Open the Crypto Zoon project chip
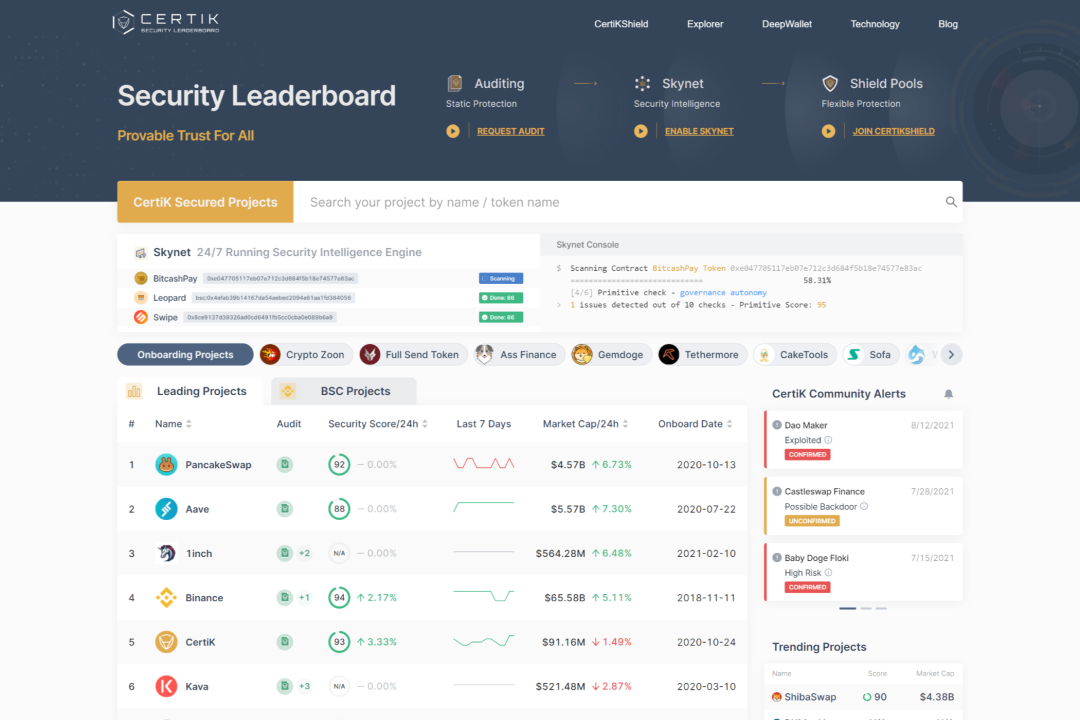 click(306, 355)
